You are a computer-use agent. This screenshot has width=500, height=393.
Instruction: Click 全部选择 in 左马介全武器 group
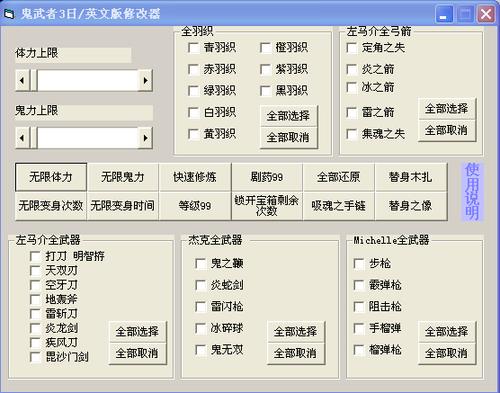click(137, 332)
